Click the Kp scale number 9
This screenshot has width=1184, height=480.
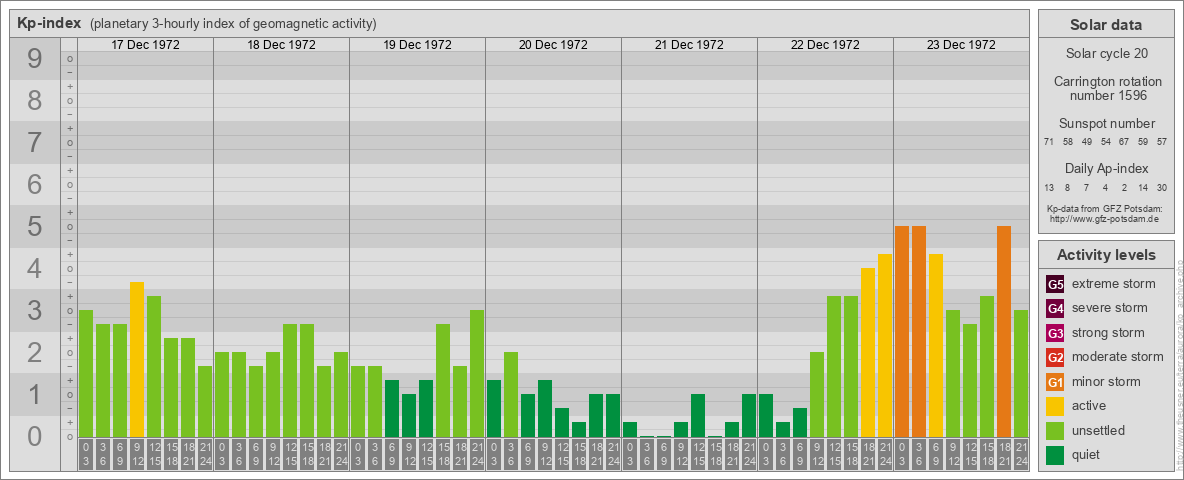tap(35, 59)
